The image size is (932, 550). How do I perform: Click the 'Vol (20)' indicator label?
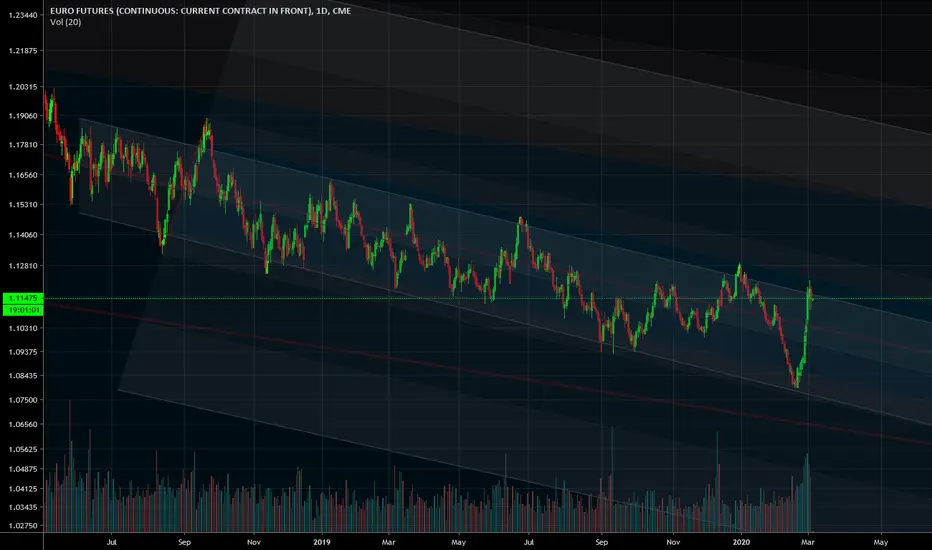(x=65, y=22)
